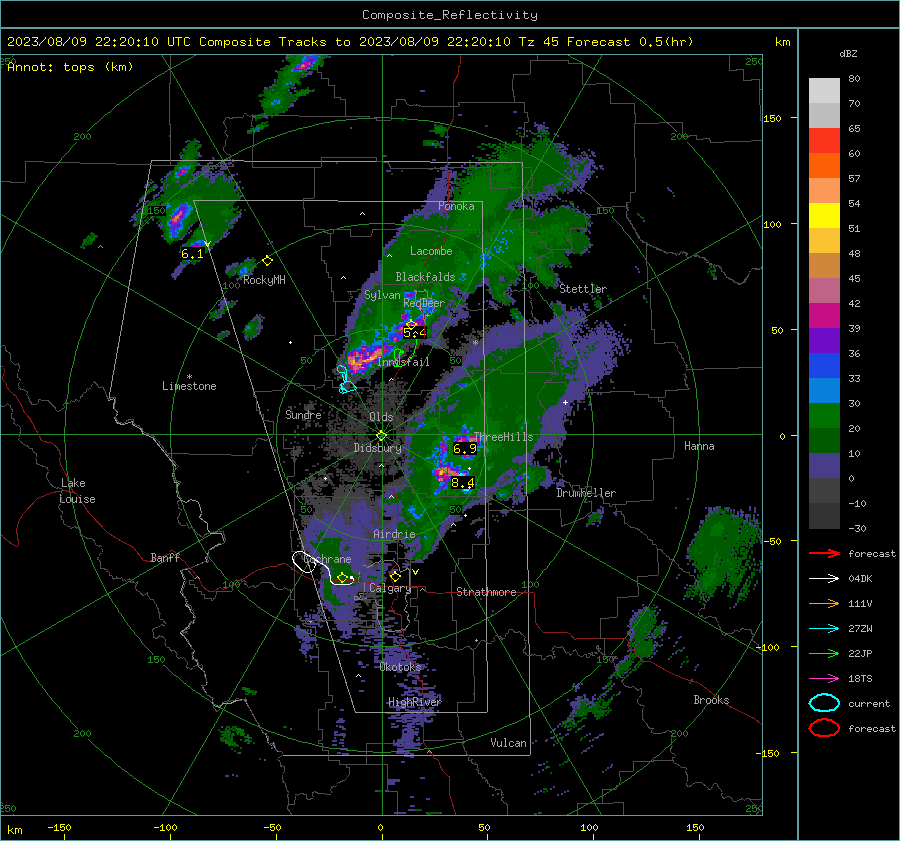Click the cyan current ellipse legend icon
Image resolution: width=900 pixels, height=841 pixels.
[x=824, y=703]
